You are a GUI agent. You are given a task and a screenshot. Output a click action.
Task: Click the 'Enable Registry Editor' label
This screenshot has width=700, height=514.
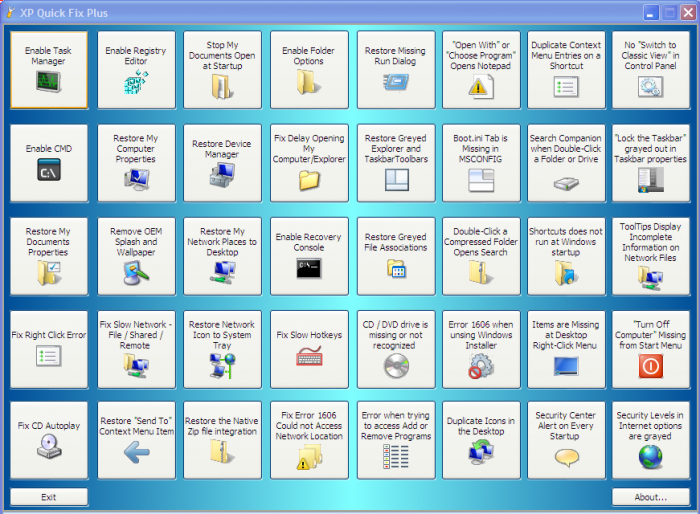point(136,56)
